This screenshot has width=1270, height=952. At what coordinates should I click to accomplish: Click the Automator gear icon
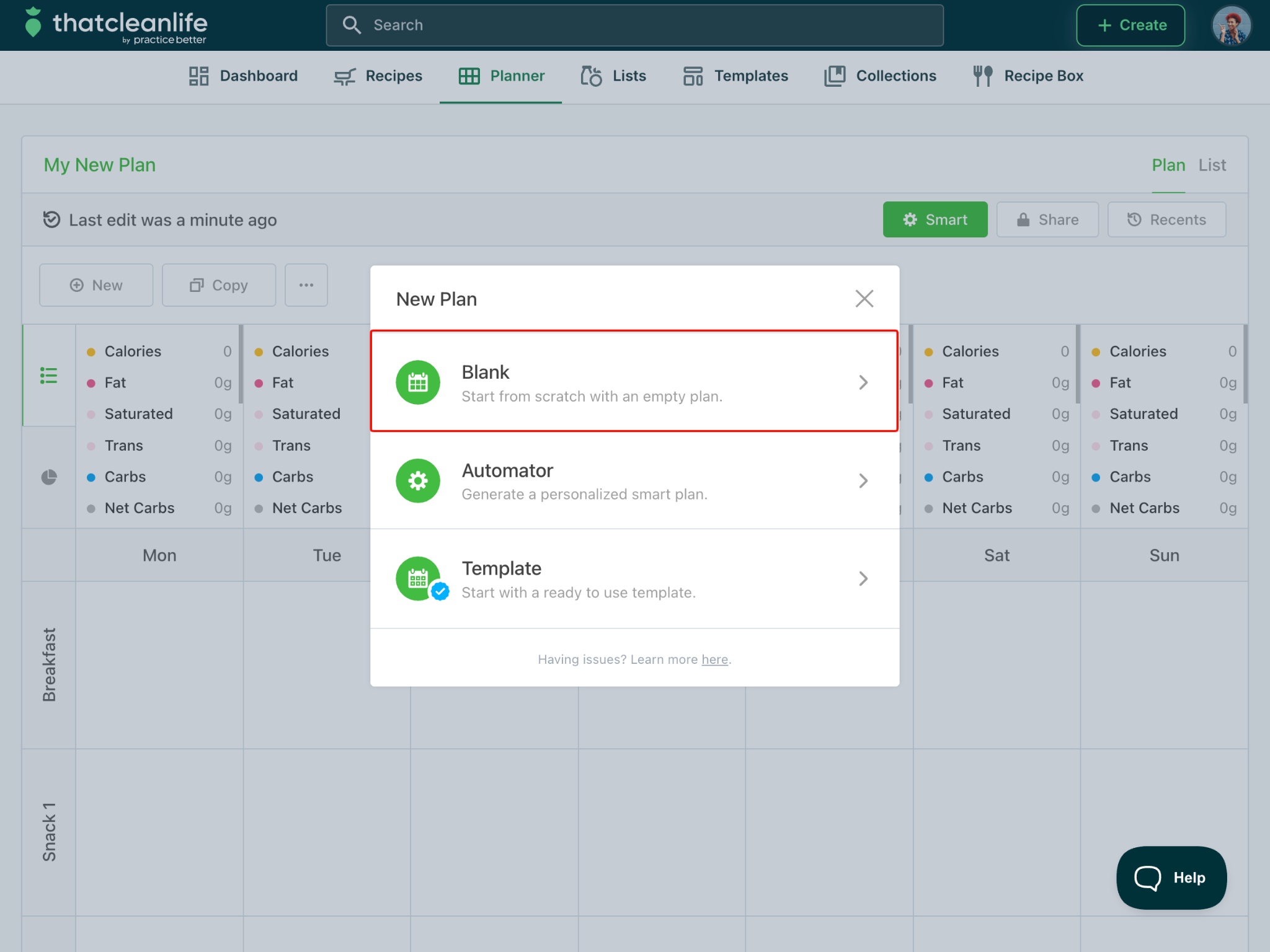[418, 480]
